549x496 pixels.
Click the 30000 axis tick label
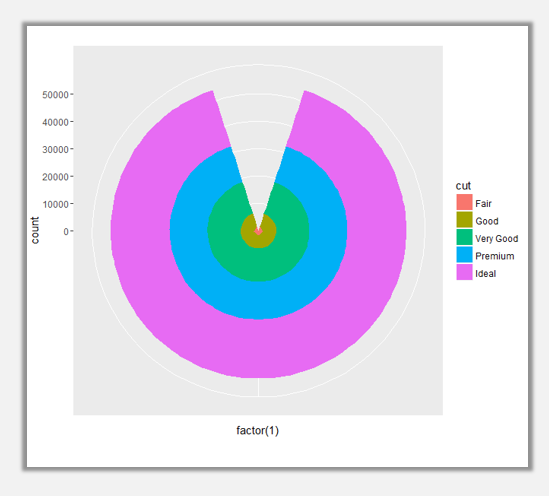55,149
